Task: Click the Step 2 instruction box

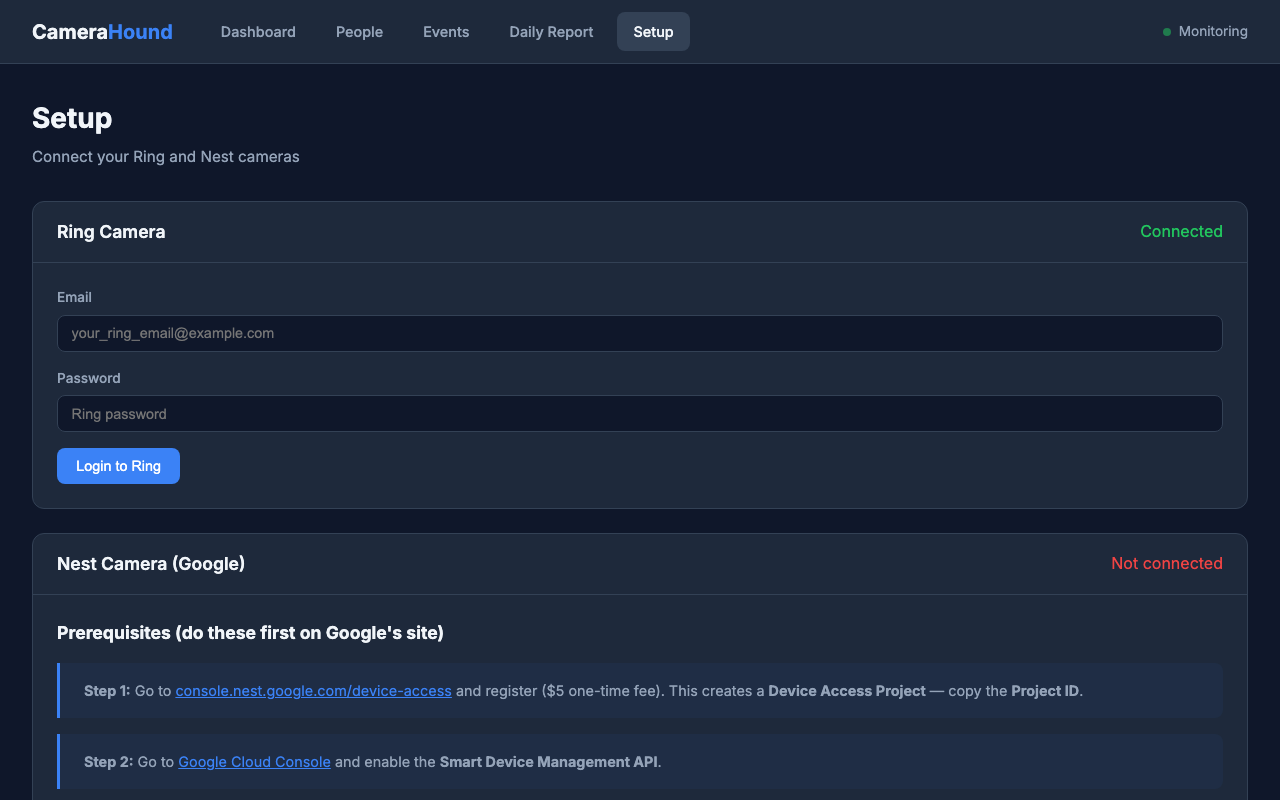Action: [640, 761]
